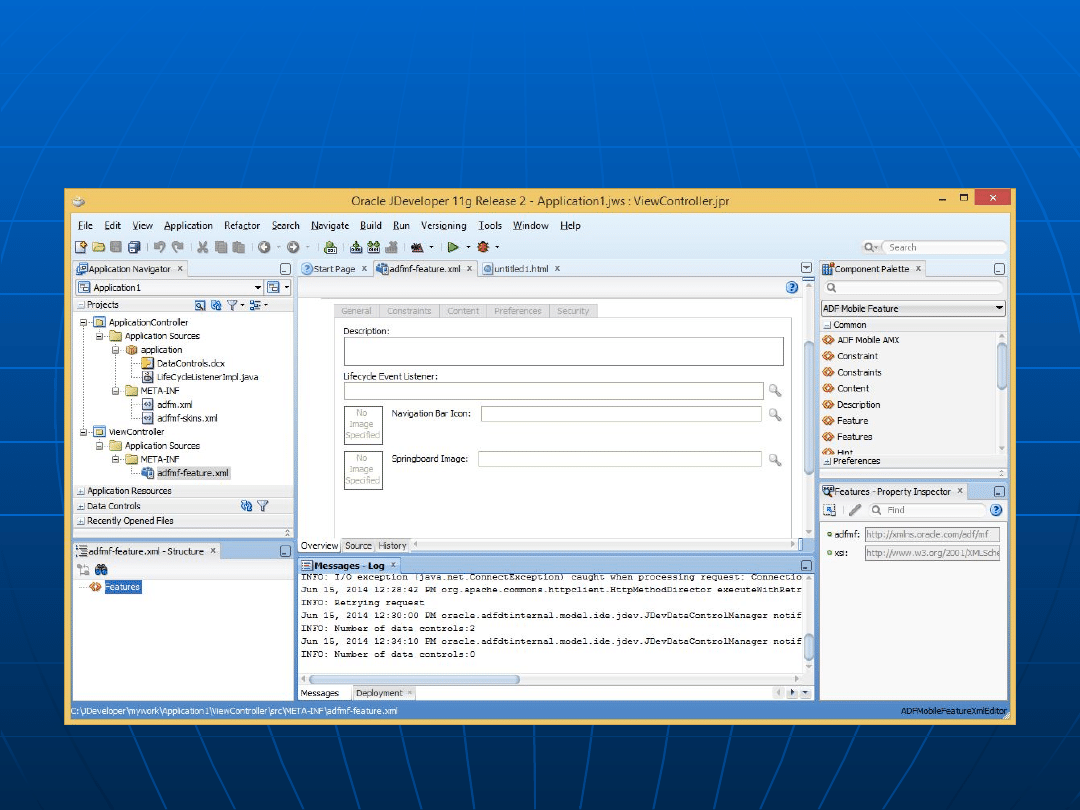Image resolution: width=1080 pixels, height=810 pixels.
Task: Open the Refactor menu
Action: pyautogui.click(x=242, y=225)
